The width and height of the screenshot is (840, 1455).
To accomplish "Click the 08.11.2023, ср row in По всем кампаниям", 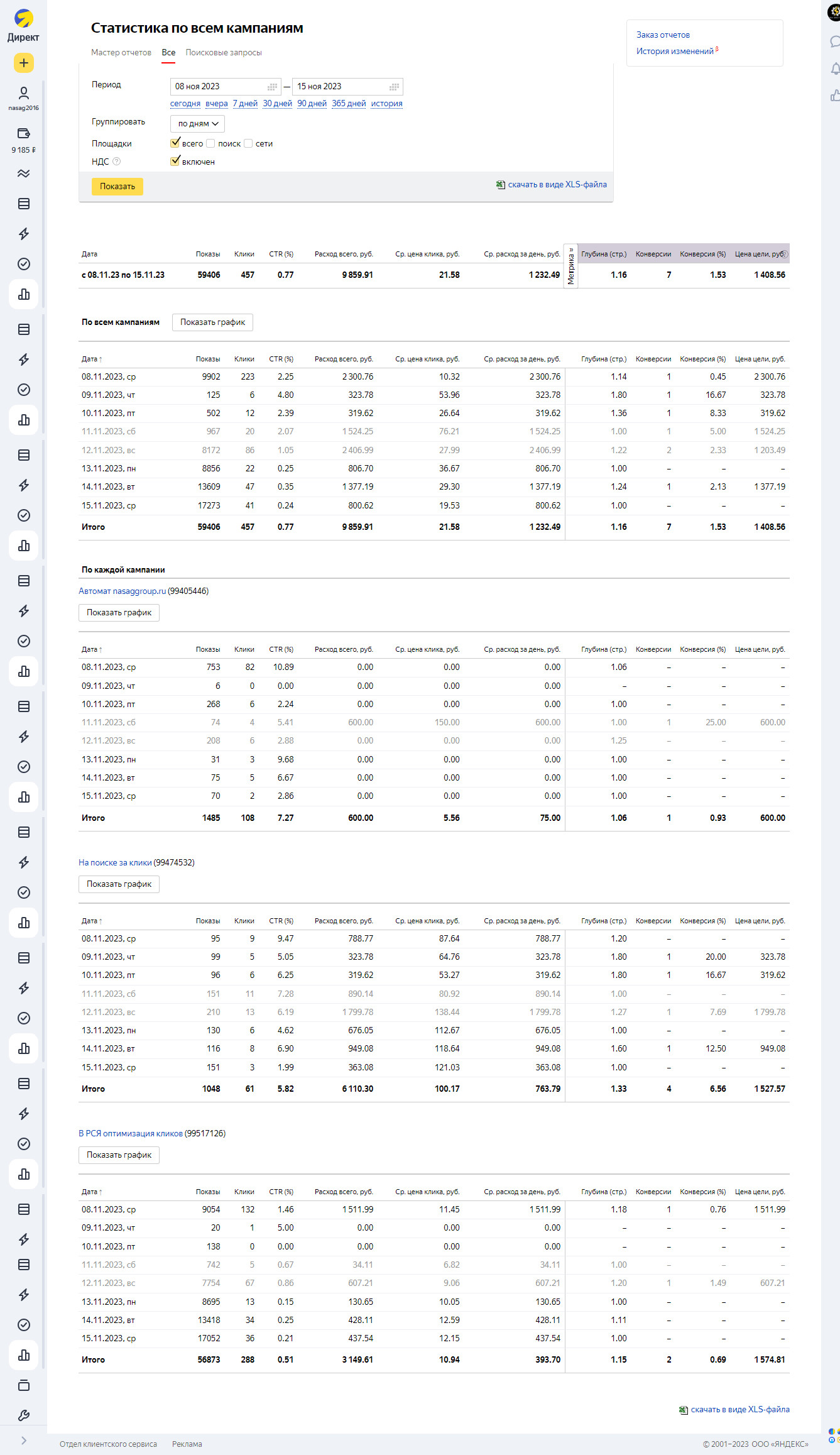I will [x=434, y=377].
